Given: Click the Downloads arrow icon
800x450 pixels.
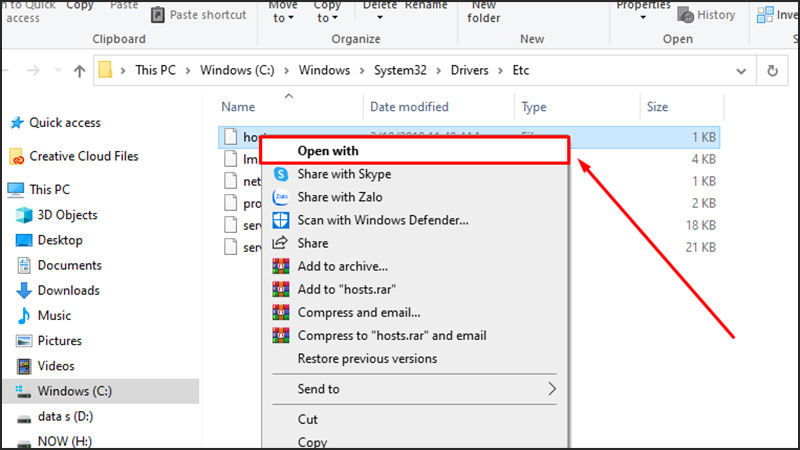Looking at the screenshot, I should pos(23,290).
